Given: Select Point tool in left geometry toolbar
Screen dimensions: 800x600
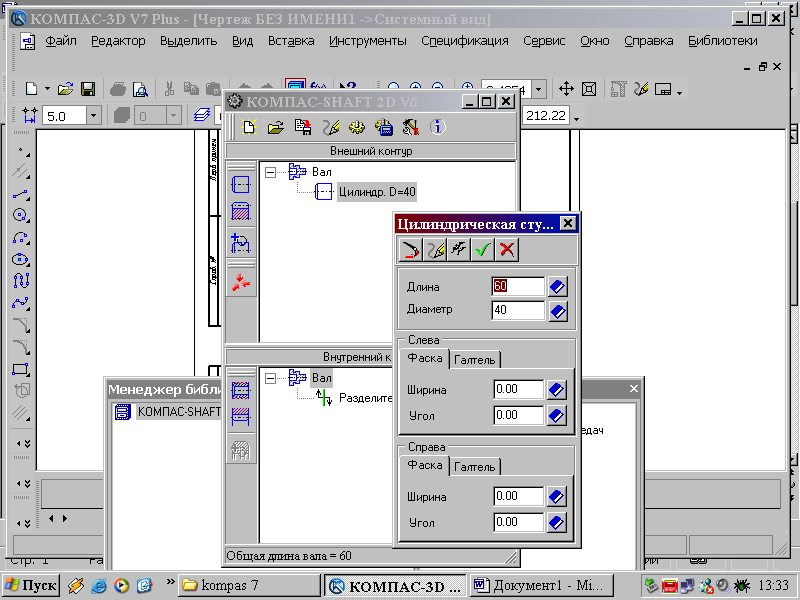Looking at the screenshot, I should tap(21, 151).
